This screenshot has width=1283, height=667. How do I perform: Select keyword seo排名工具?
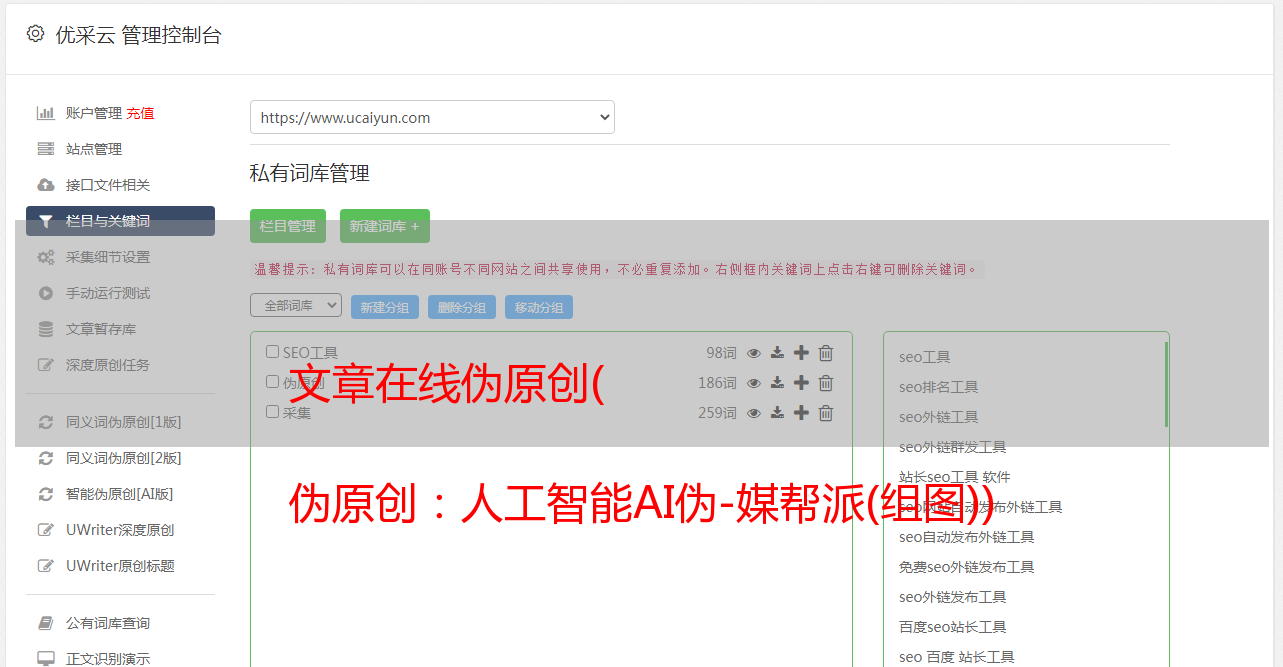tap(939, 387)
